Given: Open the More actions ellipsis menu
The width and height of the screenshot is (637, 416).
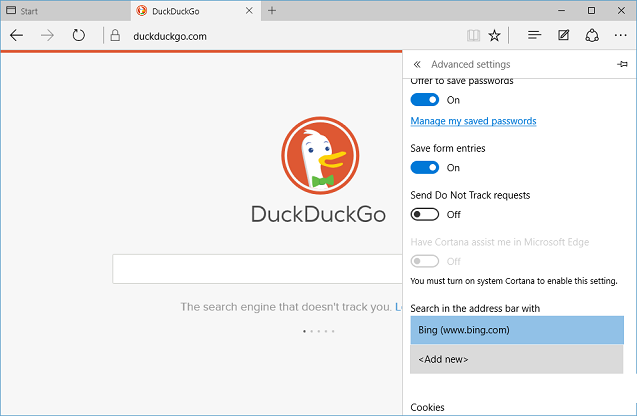Looking at the screenshot, I should click(620, 36).
